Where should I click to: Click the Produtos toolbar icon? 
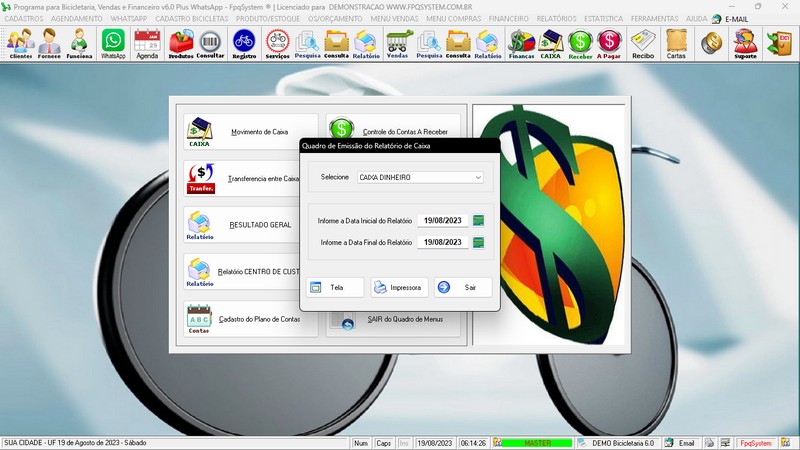(x=181, y=43)
